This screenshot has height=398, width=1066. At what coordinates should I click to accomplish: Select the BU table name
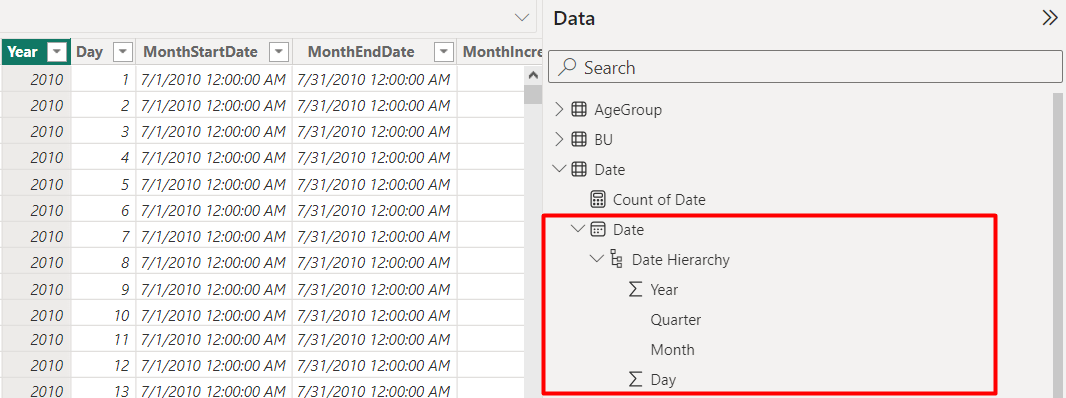(x=603, y=139)
